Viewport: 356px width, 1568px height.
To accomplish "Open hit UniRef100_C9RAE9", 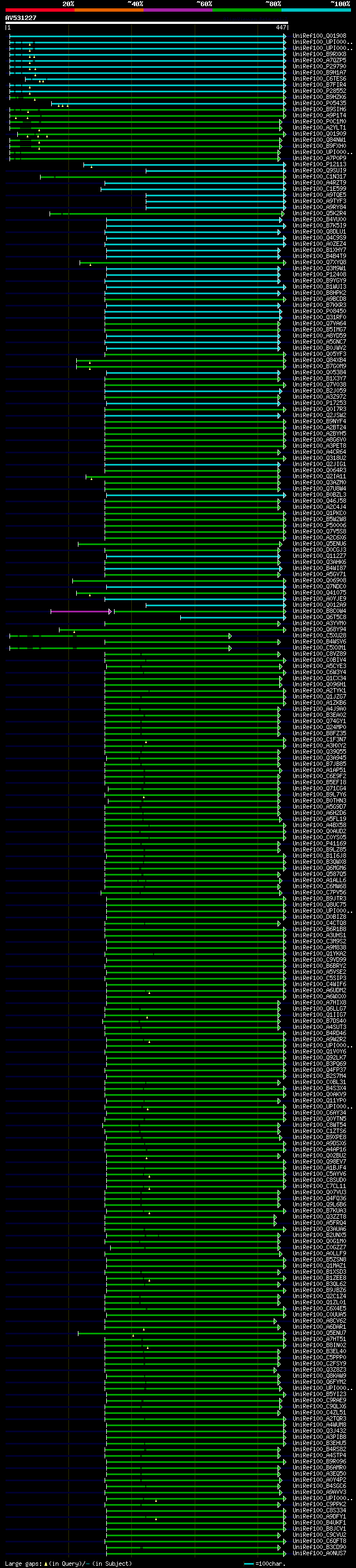I will point(319,1401).
